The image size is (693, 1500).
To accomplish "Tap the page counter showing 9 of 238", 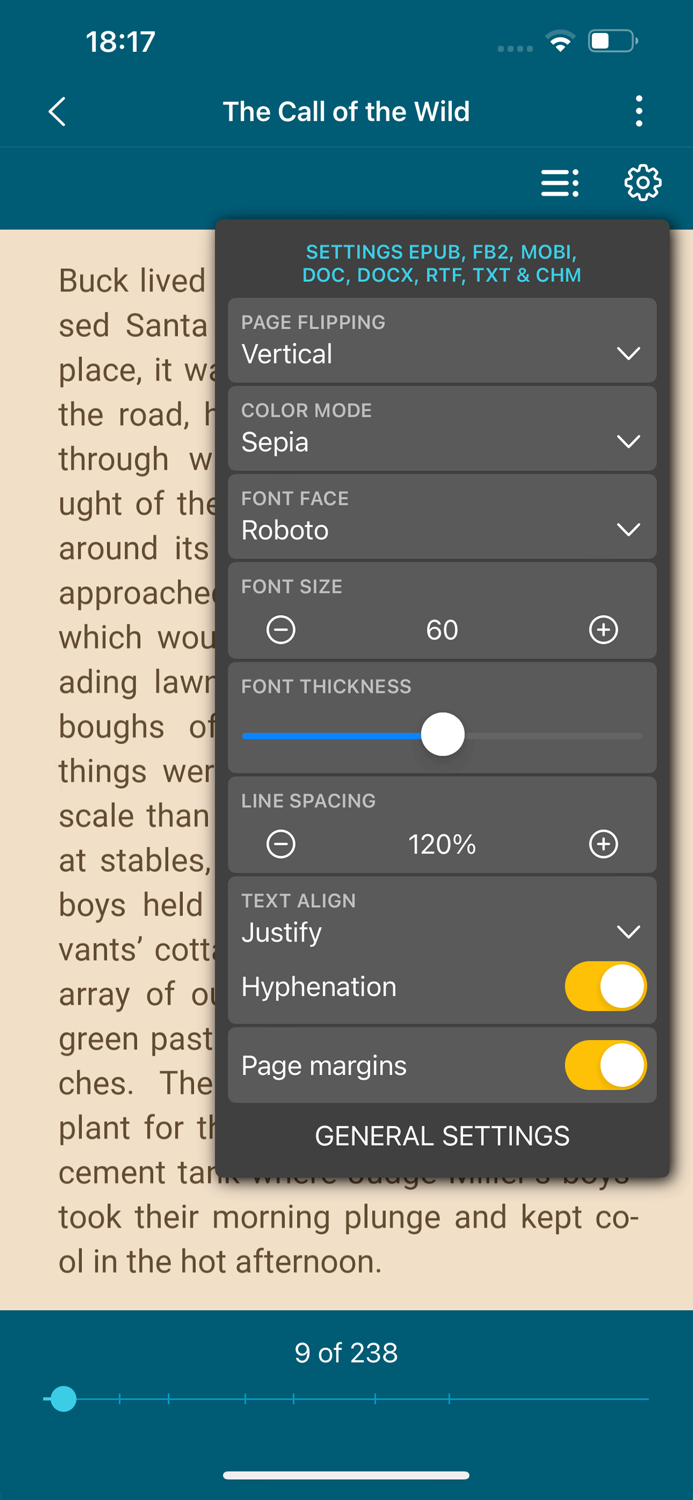I will [346, 1352].
